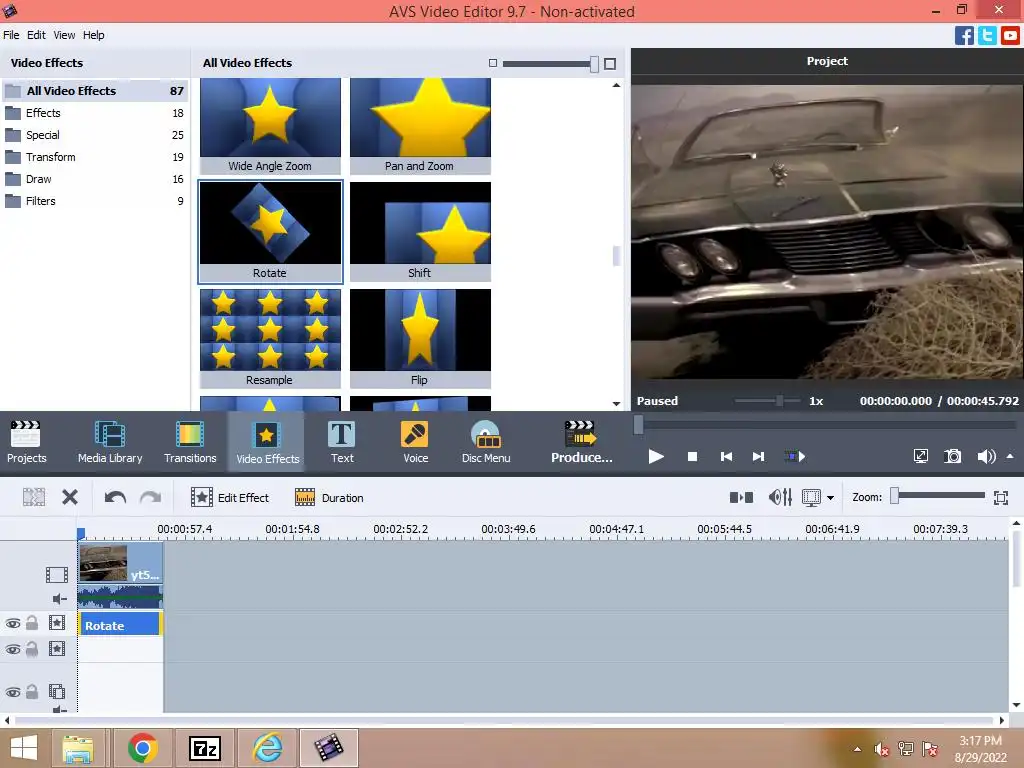1024x768 pixels.
Task: Choose the Wide Angle Zoom effect
Action: pyautogui.click(x=270, y=126)
